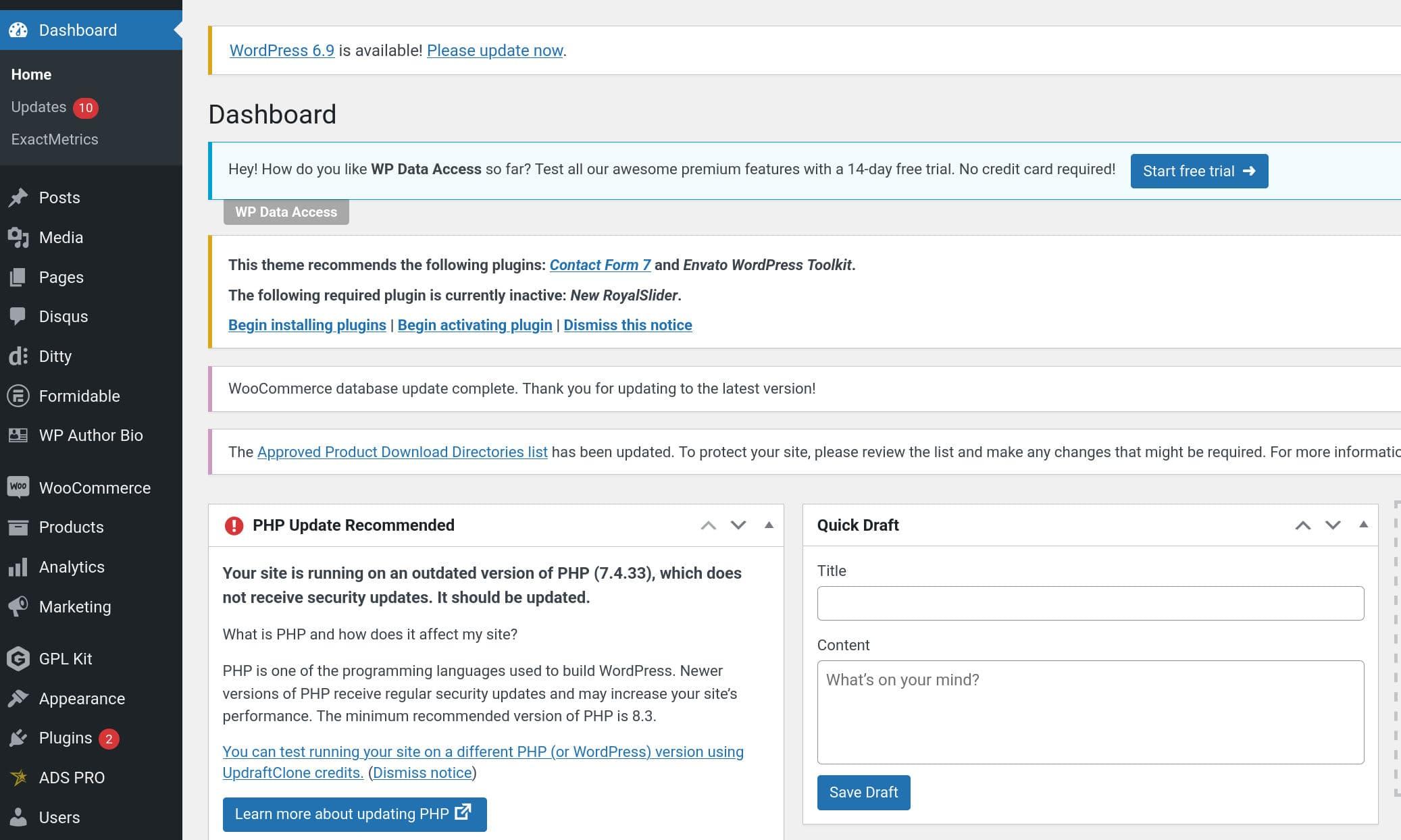This screenshot has width=1401, height=840.
Task: Open GPL Kit via its hexagon icon
Action: pos(18,658)
